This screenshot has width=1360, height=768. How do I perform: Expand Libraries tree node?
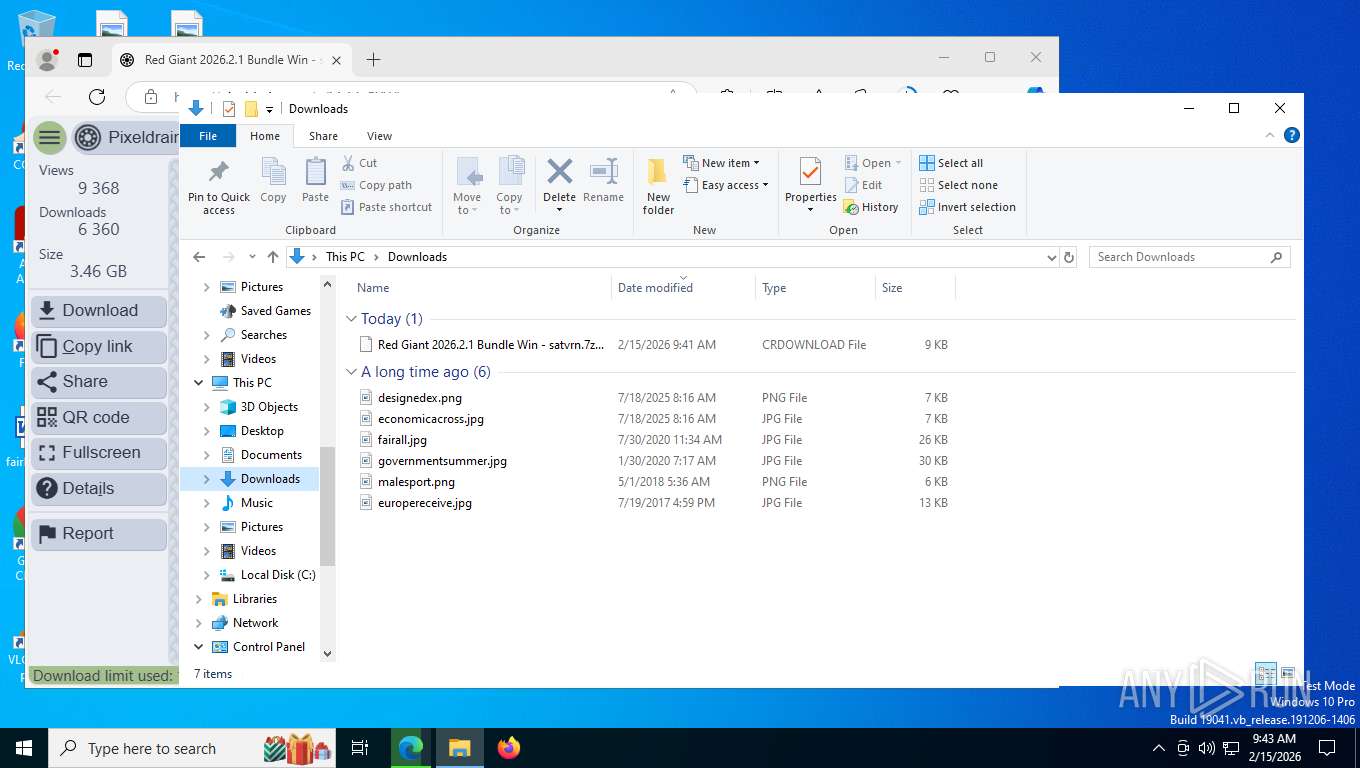coord(198,599)
